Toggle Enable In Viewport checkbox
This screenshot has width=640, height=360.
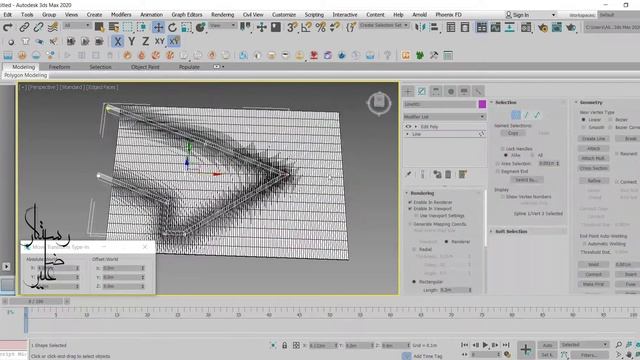[x=410, y=209]
